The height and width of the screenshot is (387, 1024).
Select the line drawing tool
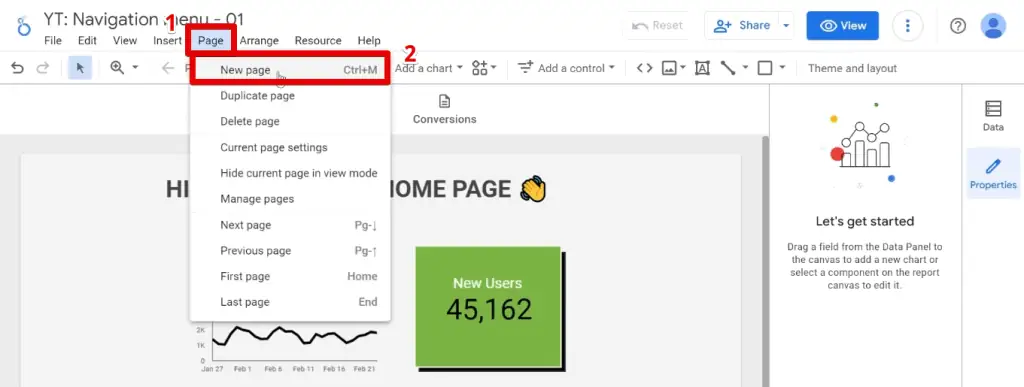(728, 68)
